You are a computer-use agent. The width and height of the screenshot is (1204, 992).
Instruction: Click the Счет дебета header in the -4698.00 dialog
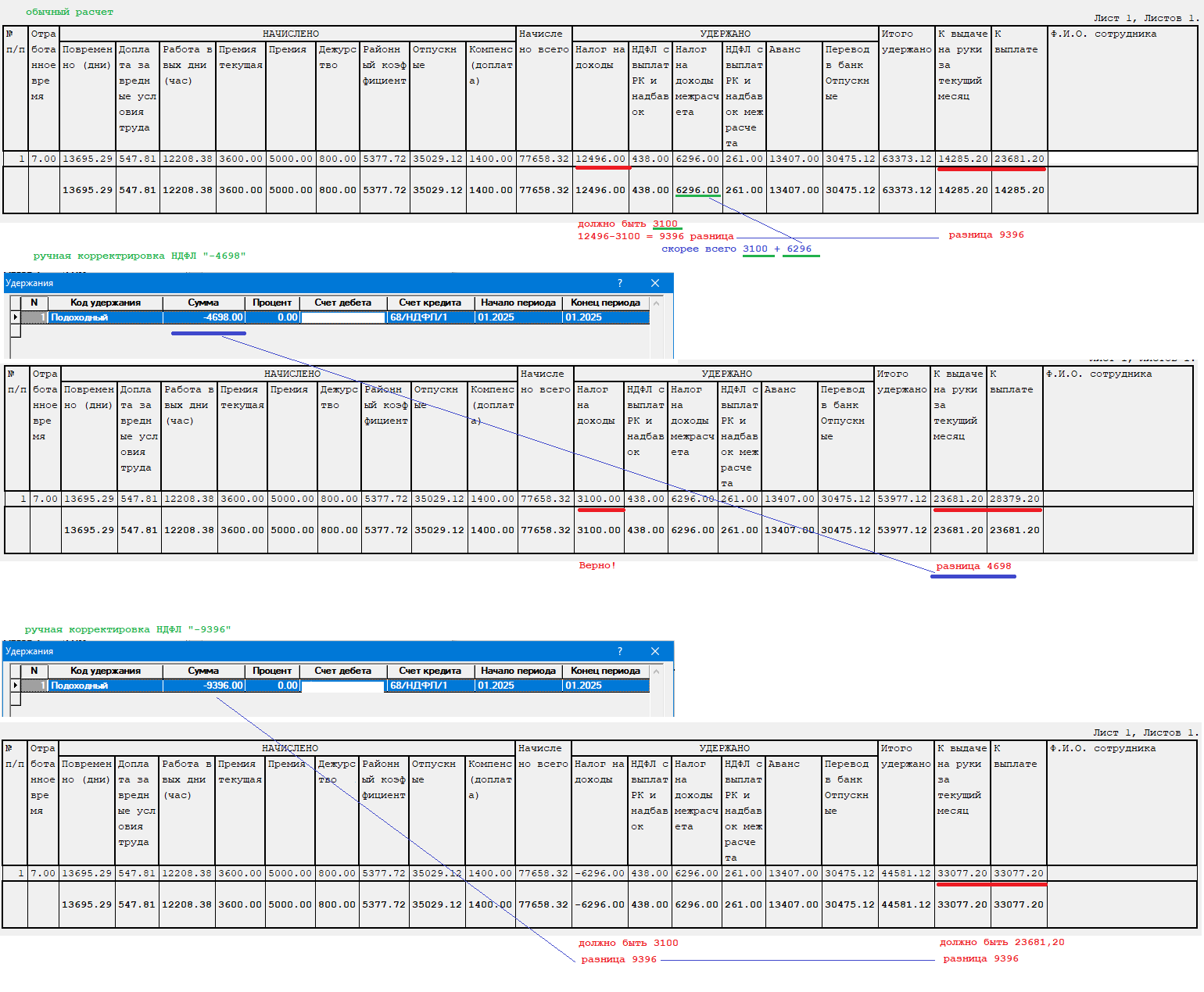[343, 303]
